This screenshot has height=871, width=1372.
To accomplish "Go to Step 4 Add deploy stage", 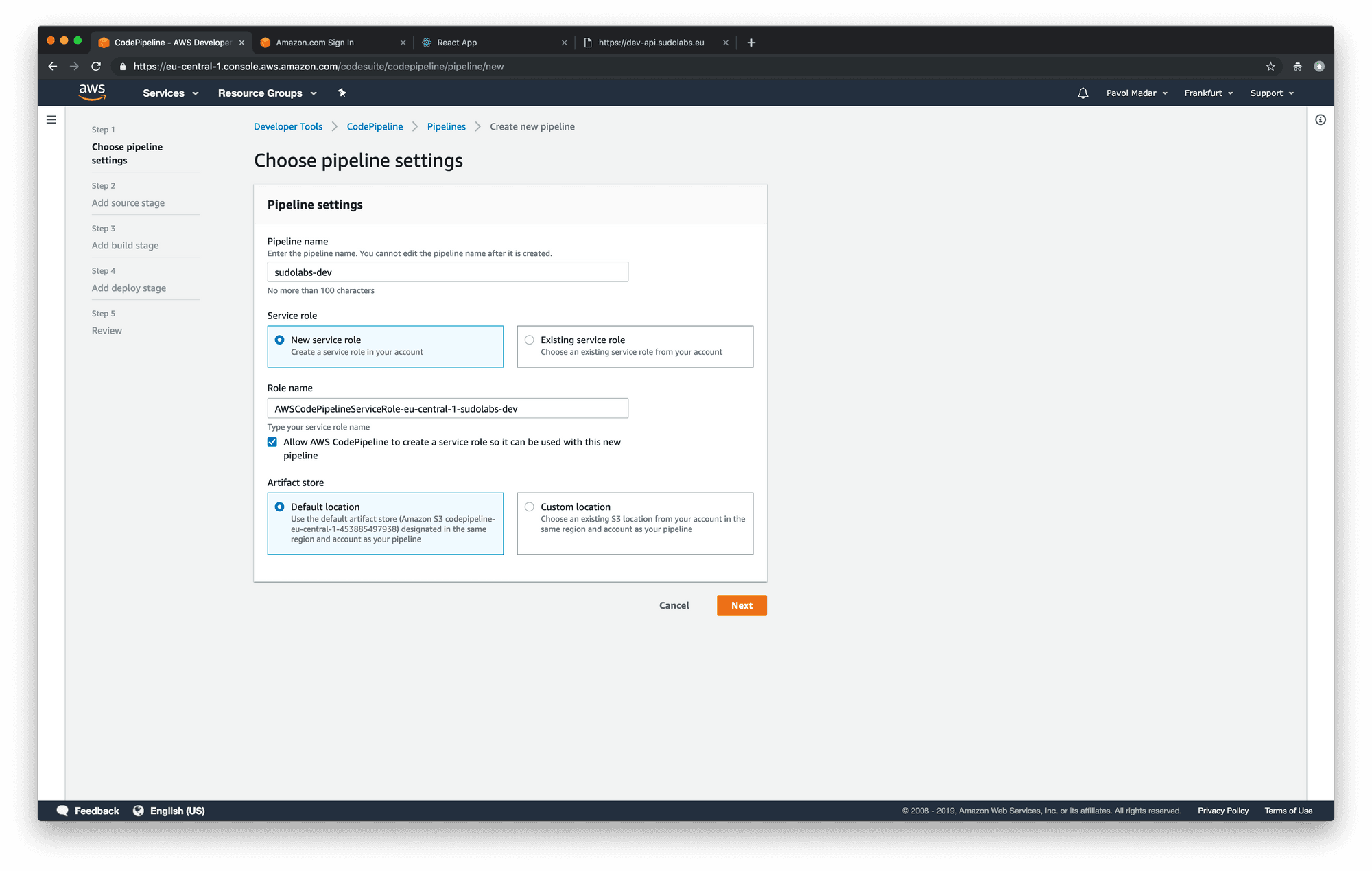I will 129,288.
